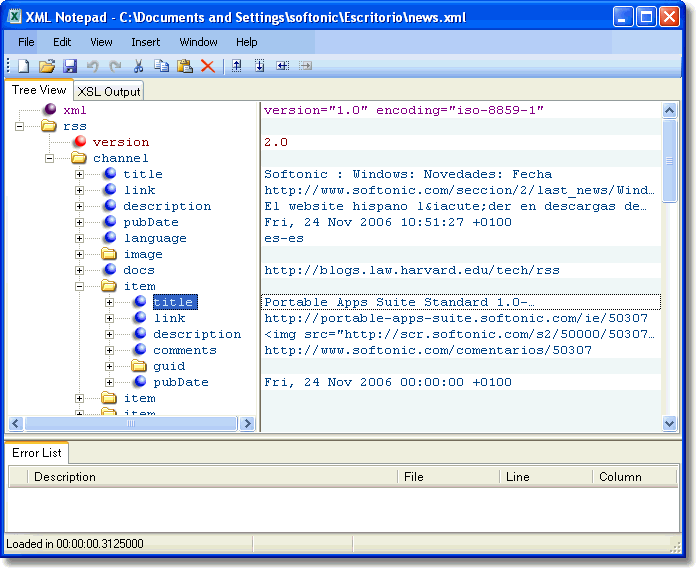Click the File column header
This screenshot has width=698, height=570.
[x=448, y=477]
